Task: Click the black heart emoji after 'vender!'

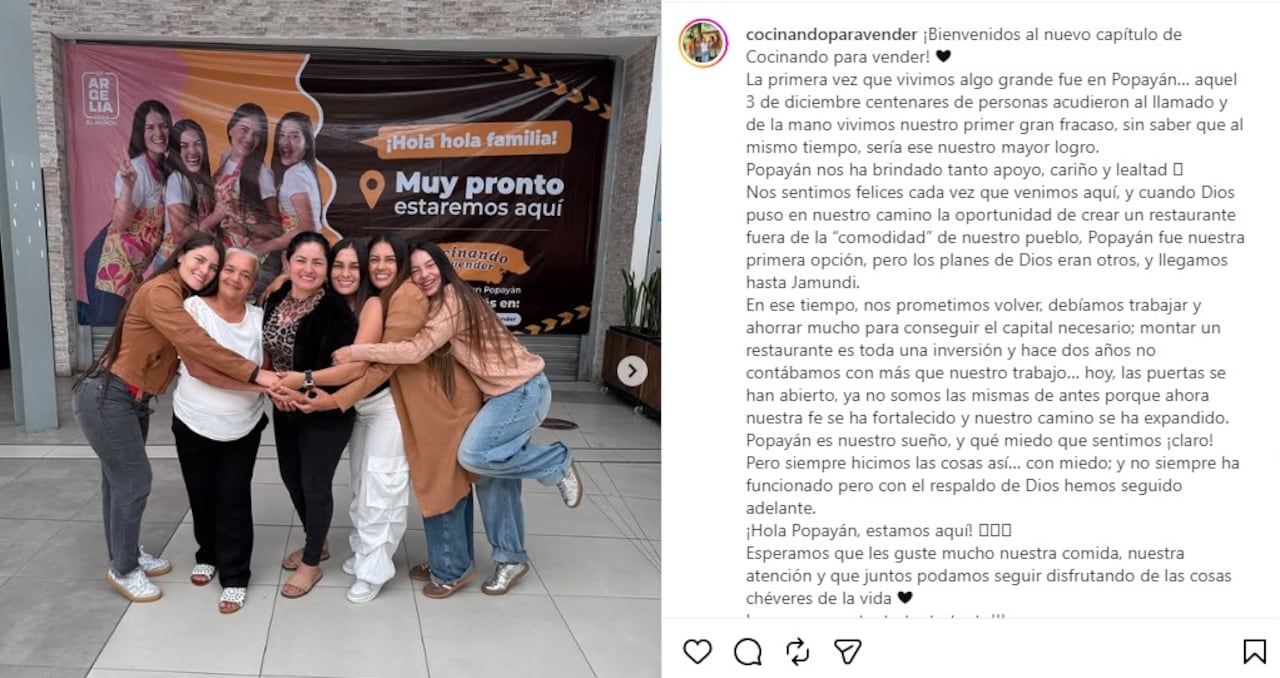Action: (943, 57)
